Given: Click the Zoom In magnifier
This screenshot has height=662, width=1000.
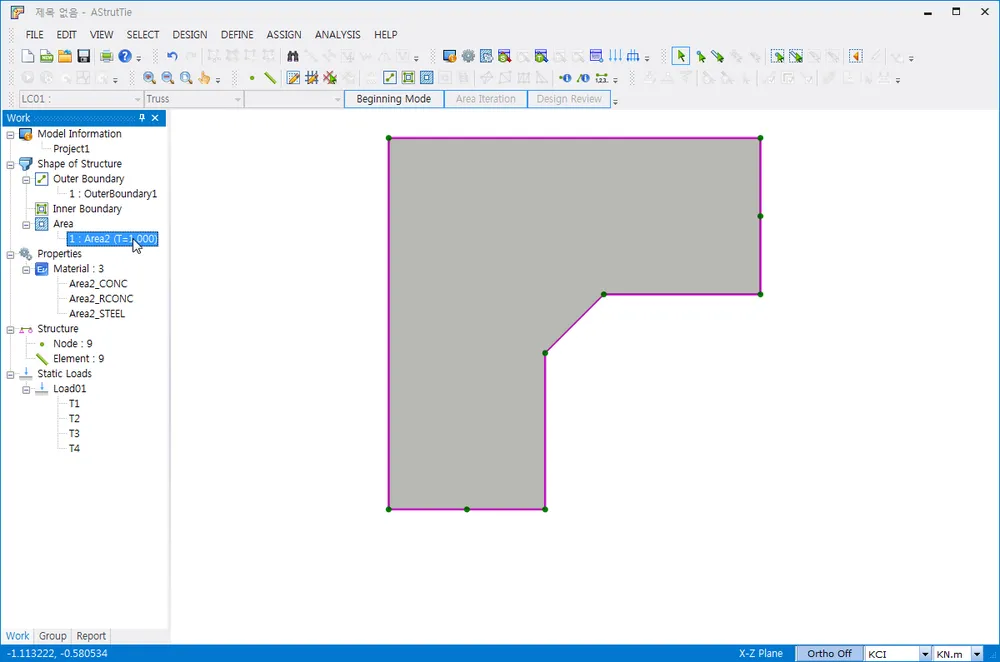Looking at the screenshot, I should click(x=149, y=78).
